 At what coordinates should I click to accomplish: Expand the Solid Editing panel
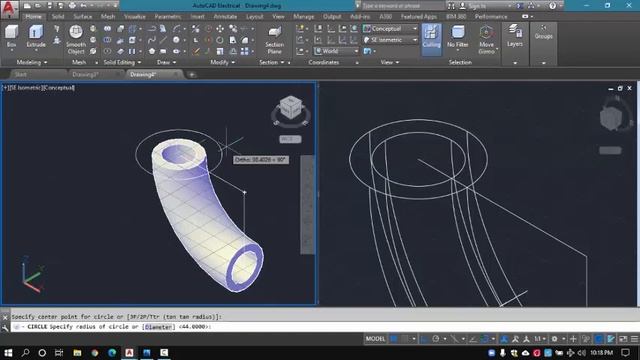pyautogui.click(x=122, y=62)
